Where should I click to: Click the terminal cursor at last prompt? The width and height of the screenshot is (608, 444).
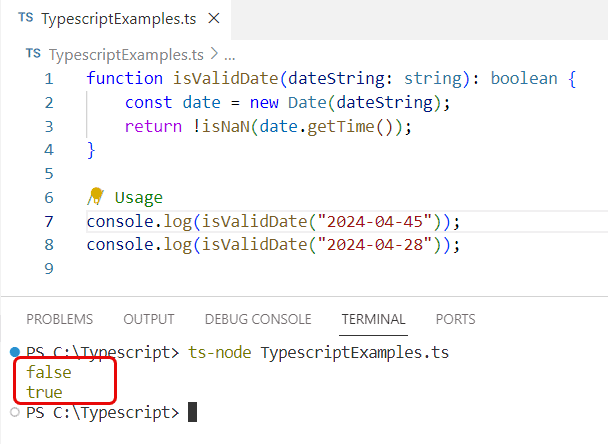(192, 412)
